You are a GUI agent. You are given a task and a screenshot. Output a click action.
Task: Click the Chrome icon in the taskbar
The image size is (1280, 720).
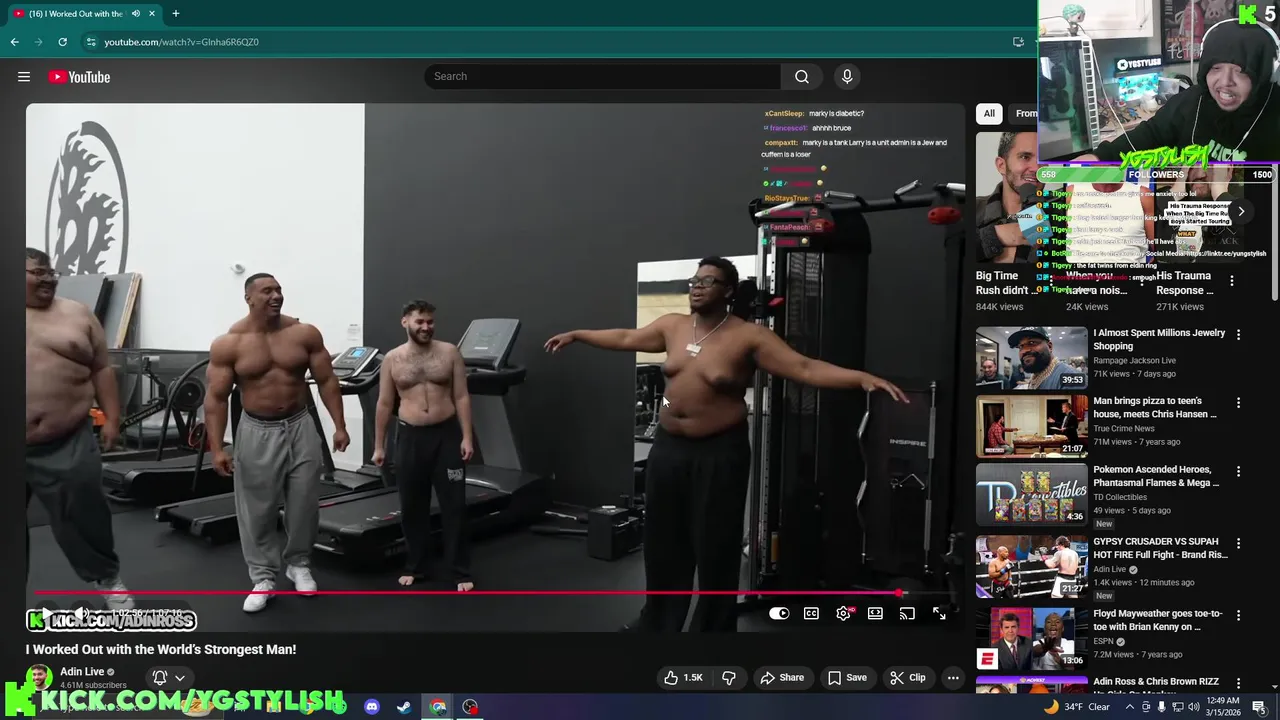tap(438, 707)
